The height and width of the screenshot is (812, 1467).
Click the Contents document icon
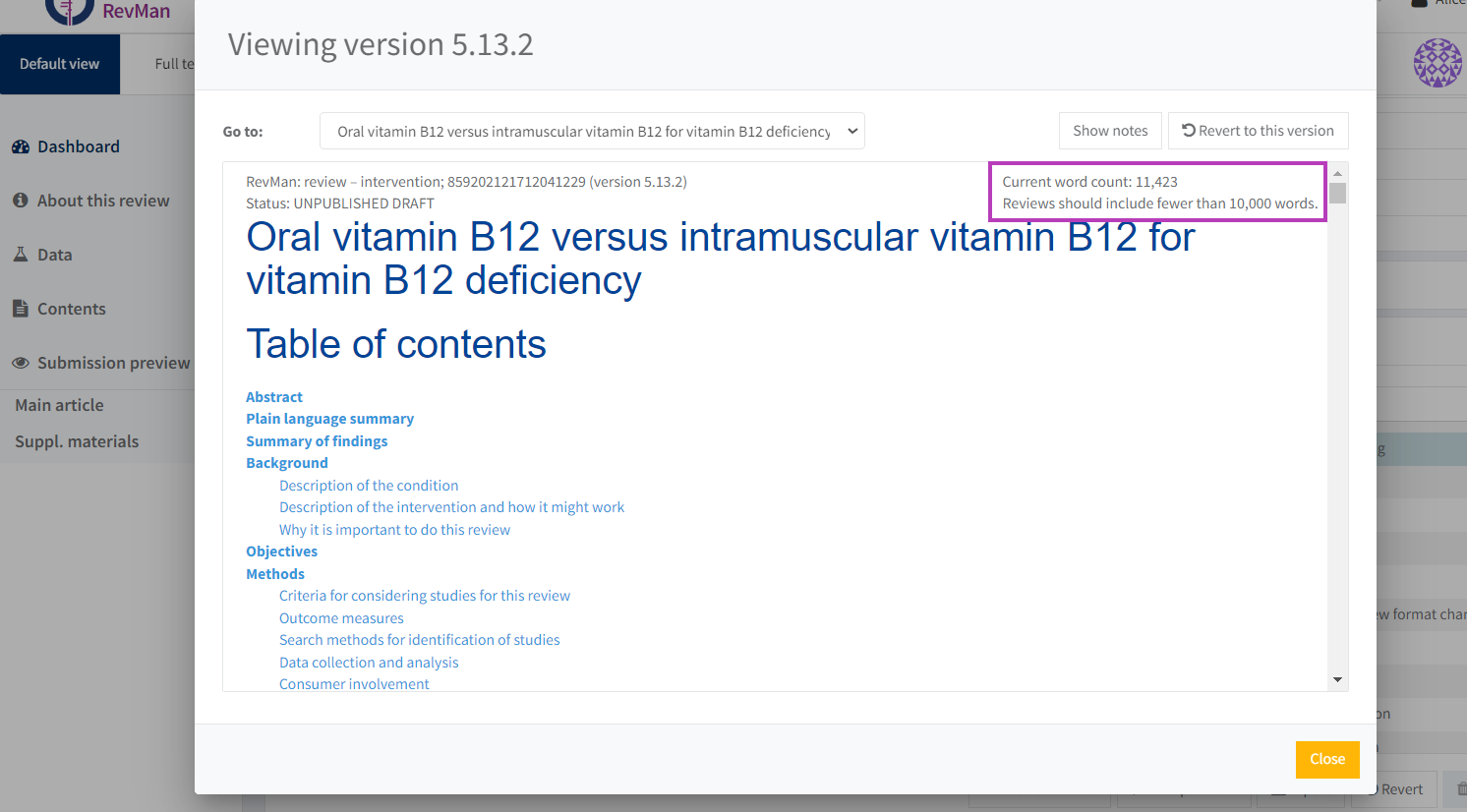tap(21, 309)
